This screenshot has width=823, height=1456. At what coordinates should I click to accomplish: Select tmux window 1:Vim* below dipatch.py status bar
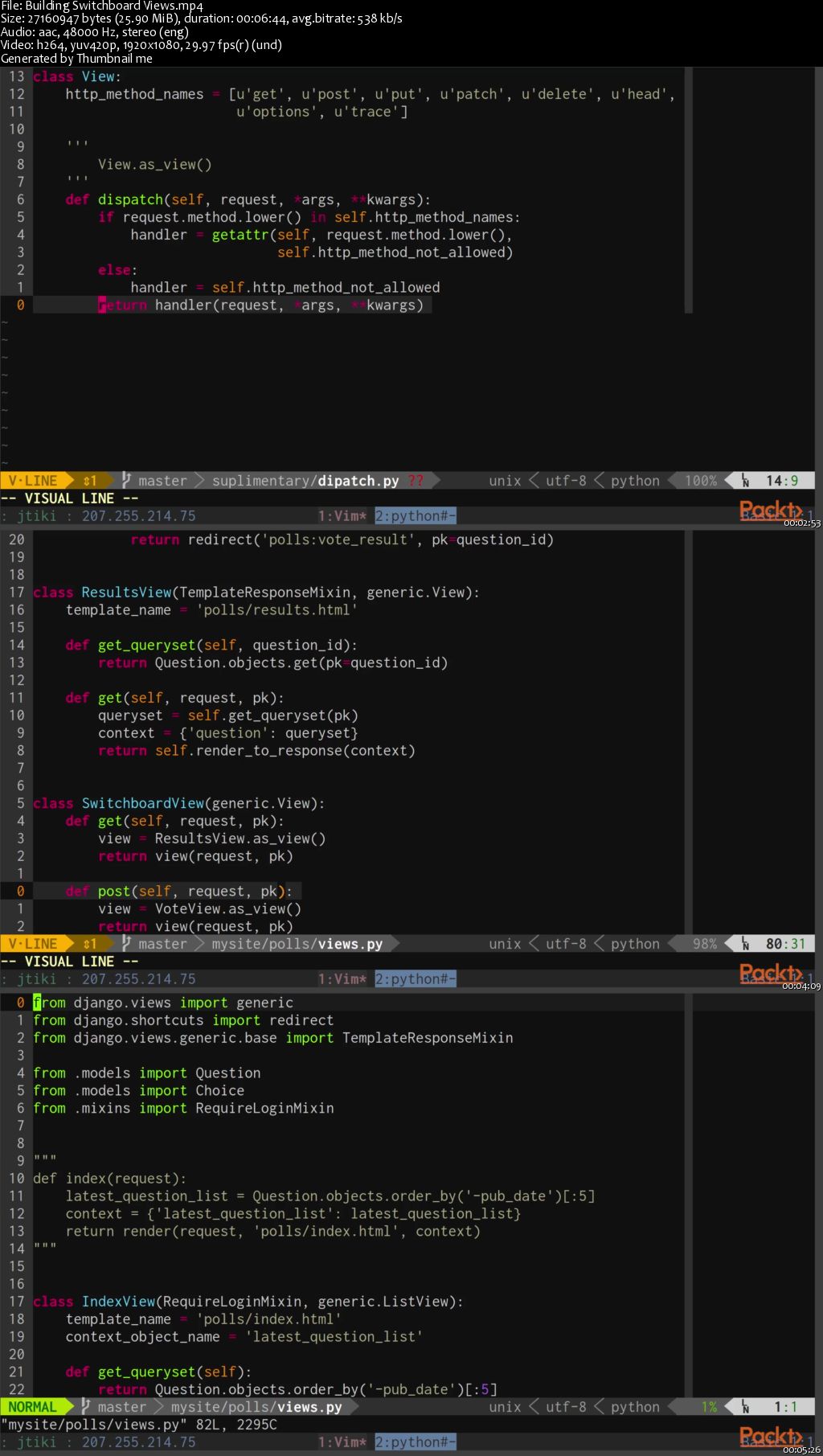(x=342, y=516)
